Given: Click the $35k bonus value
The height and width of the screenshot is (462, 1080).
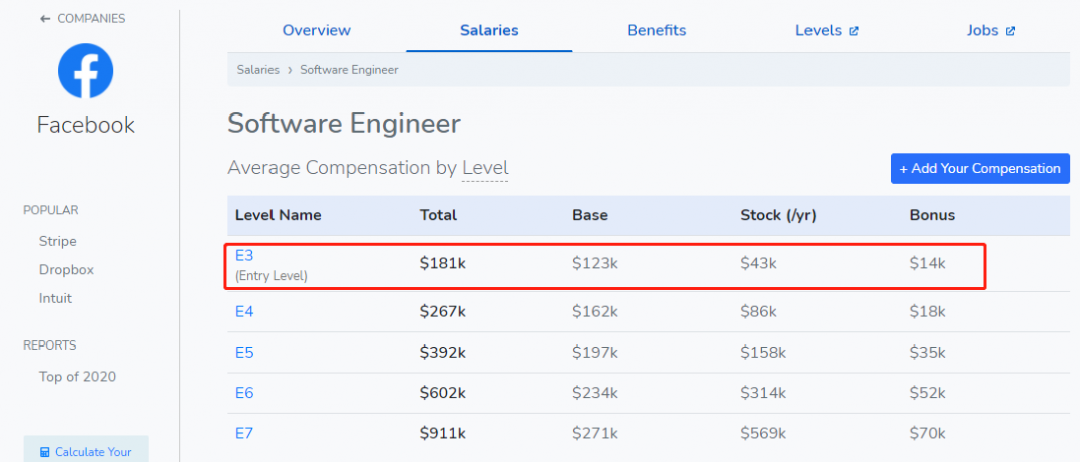Looking at the screenshot, I should [928, 353].
